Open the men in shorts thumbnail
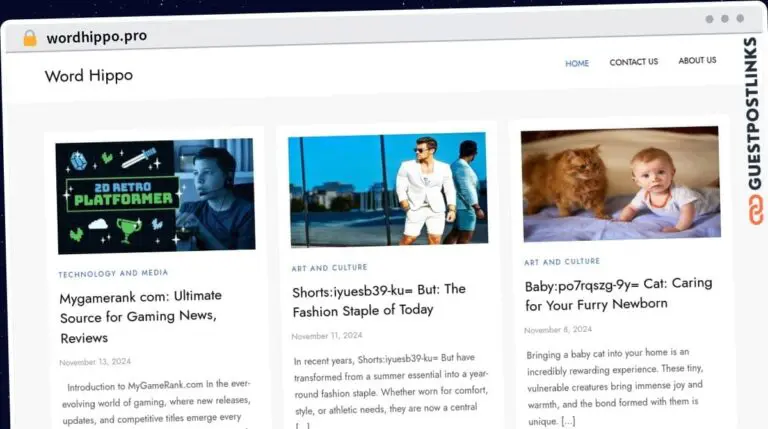Image resolution: width=768 pixels, height=429 pixels. [x=388, y=189]
